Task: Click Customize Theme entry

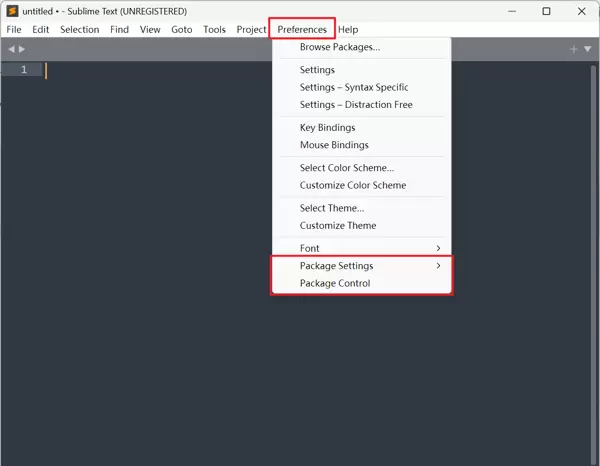Action: point(338,225)
